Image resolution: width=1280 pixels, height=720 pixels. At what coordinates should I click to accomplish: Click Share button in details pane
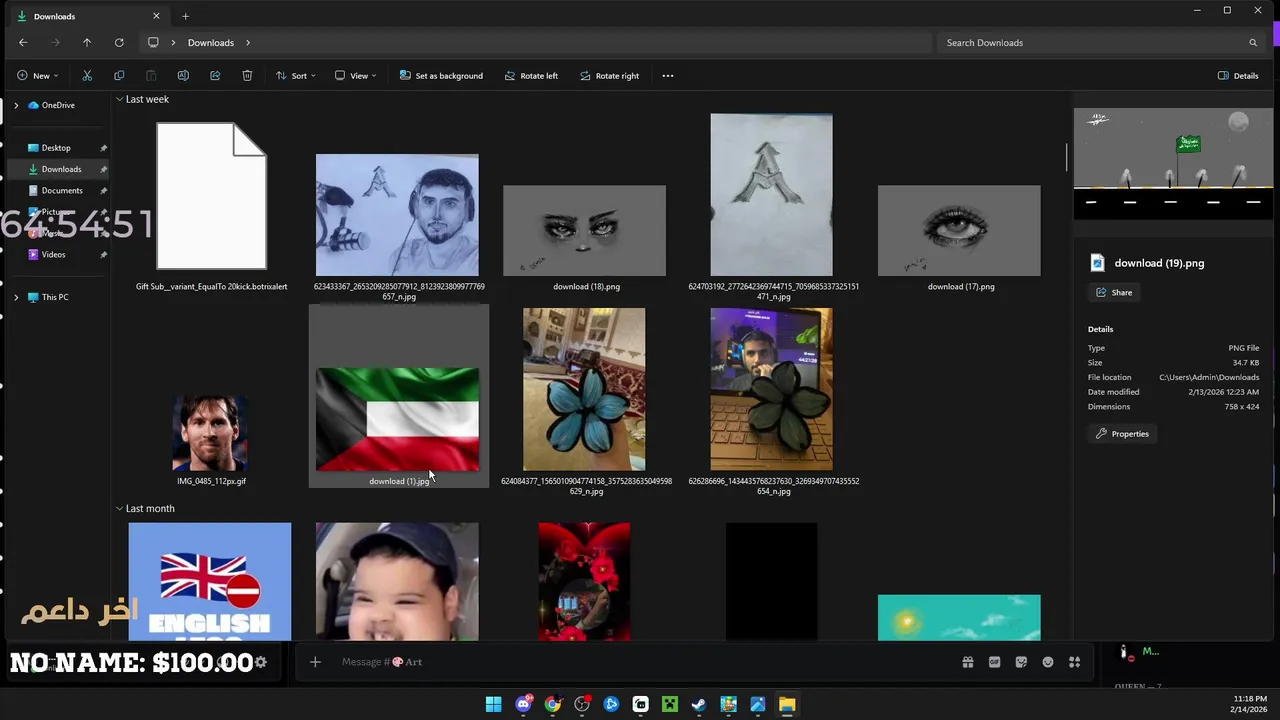click(x=1114, y=293)
